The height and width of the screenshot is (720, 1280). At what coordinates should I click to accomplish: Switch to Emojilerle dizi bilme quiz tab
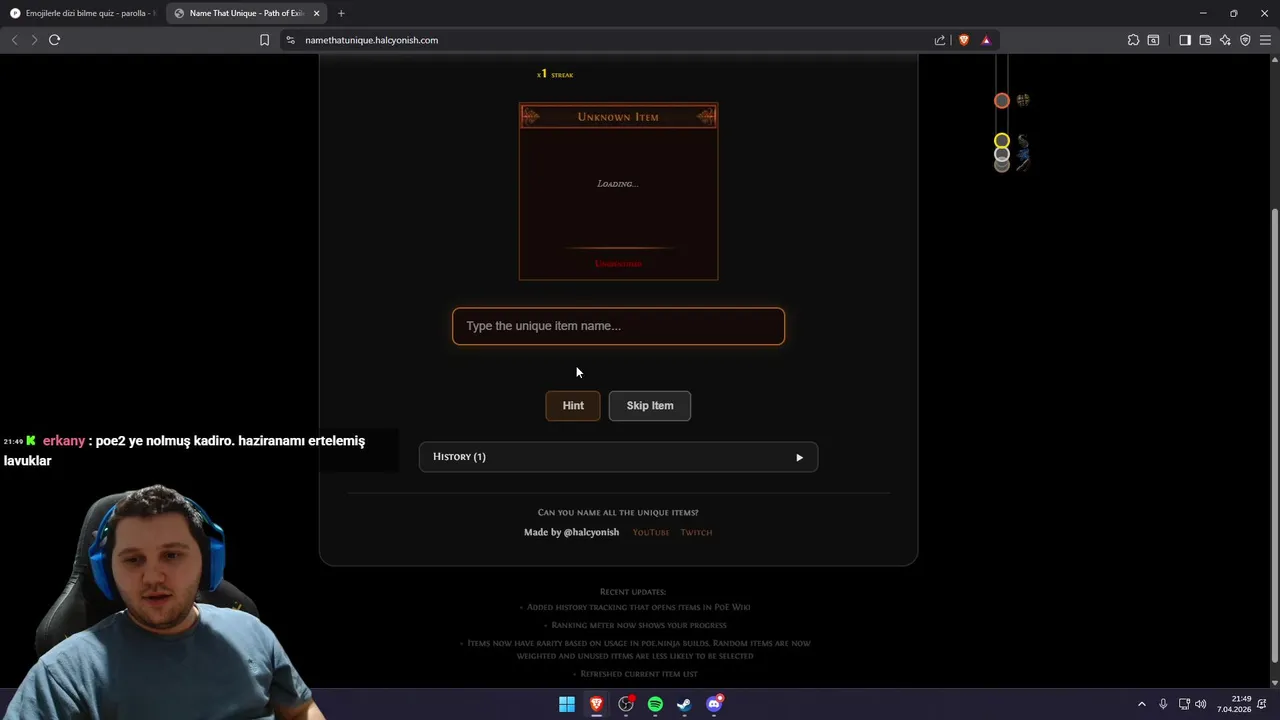pyautogui.click(x=82, y=13)
